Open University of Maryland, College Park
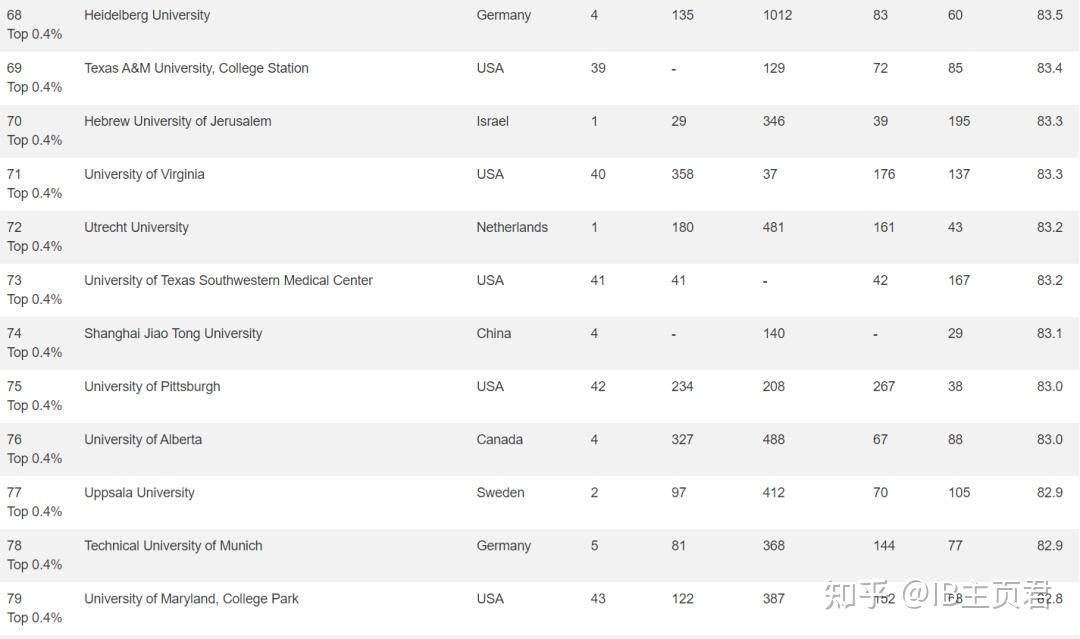This screenshot has width=1080, height=639. click(191, 598)
